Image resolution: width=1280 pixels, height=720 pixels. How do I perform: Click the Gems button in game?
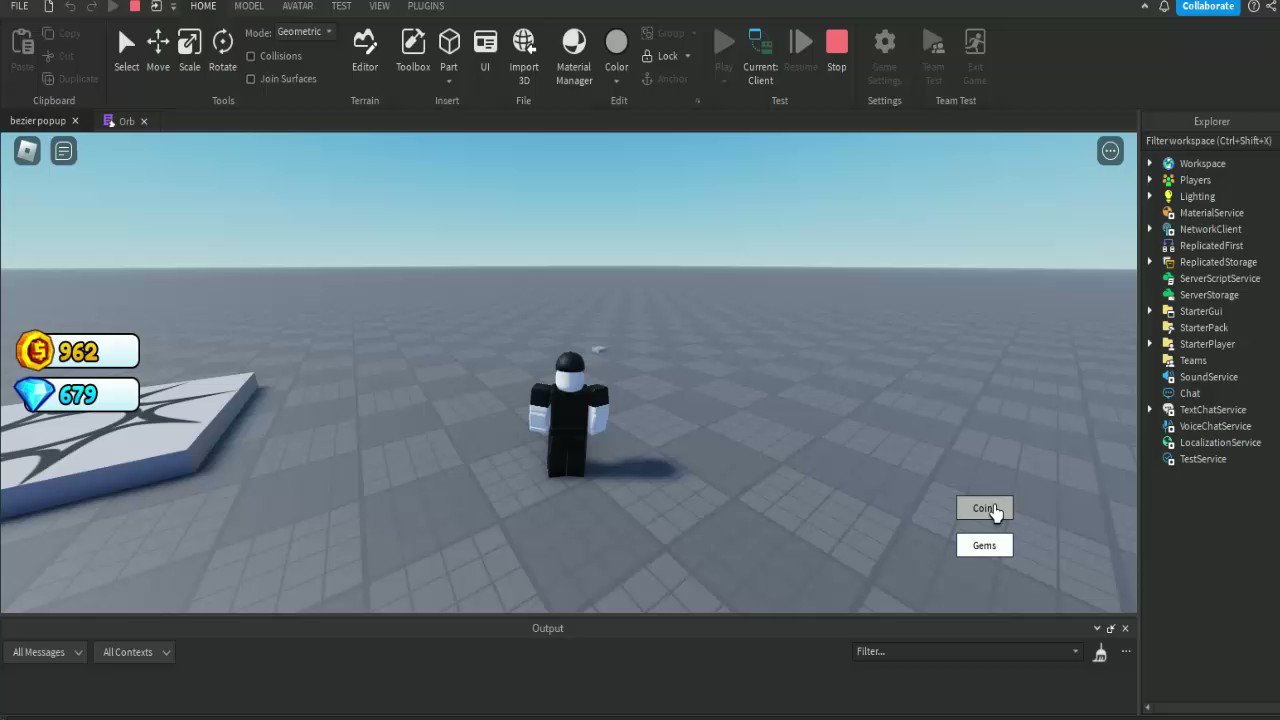pos(984,545)
